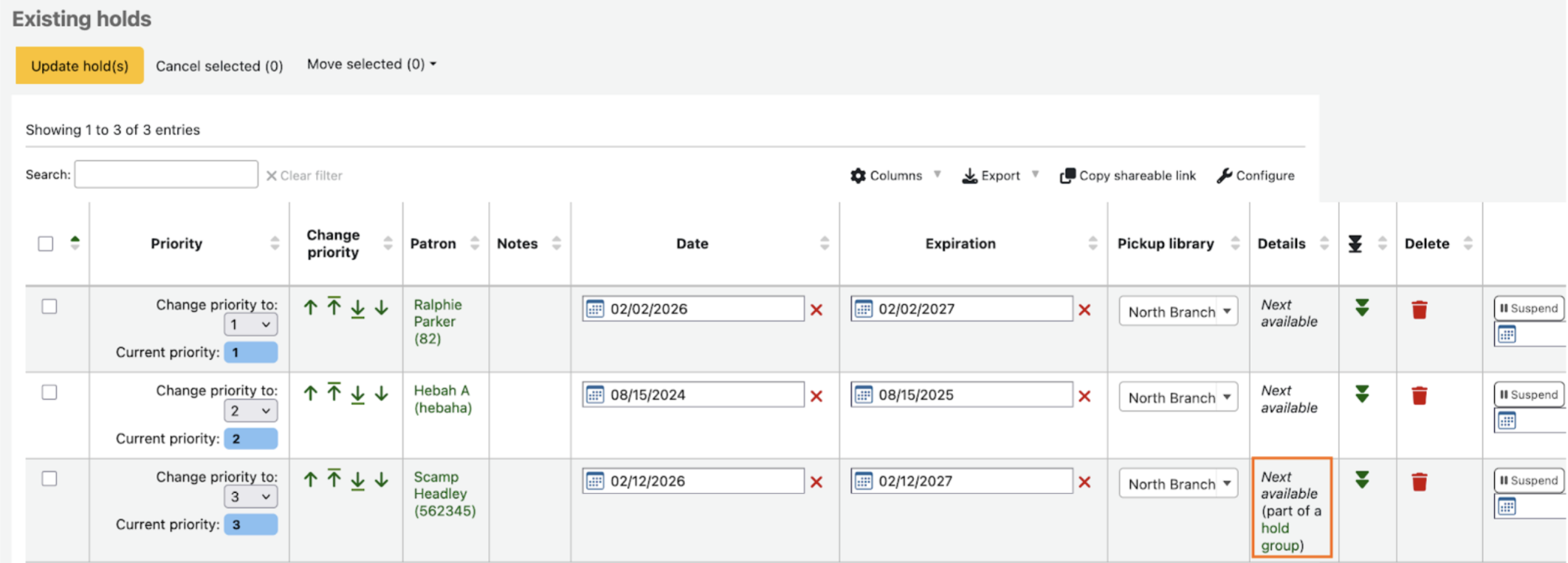Click the Update hold(s) button
This screenshot has width=1568, height=563.
click(x=80, y=66)
